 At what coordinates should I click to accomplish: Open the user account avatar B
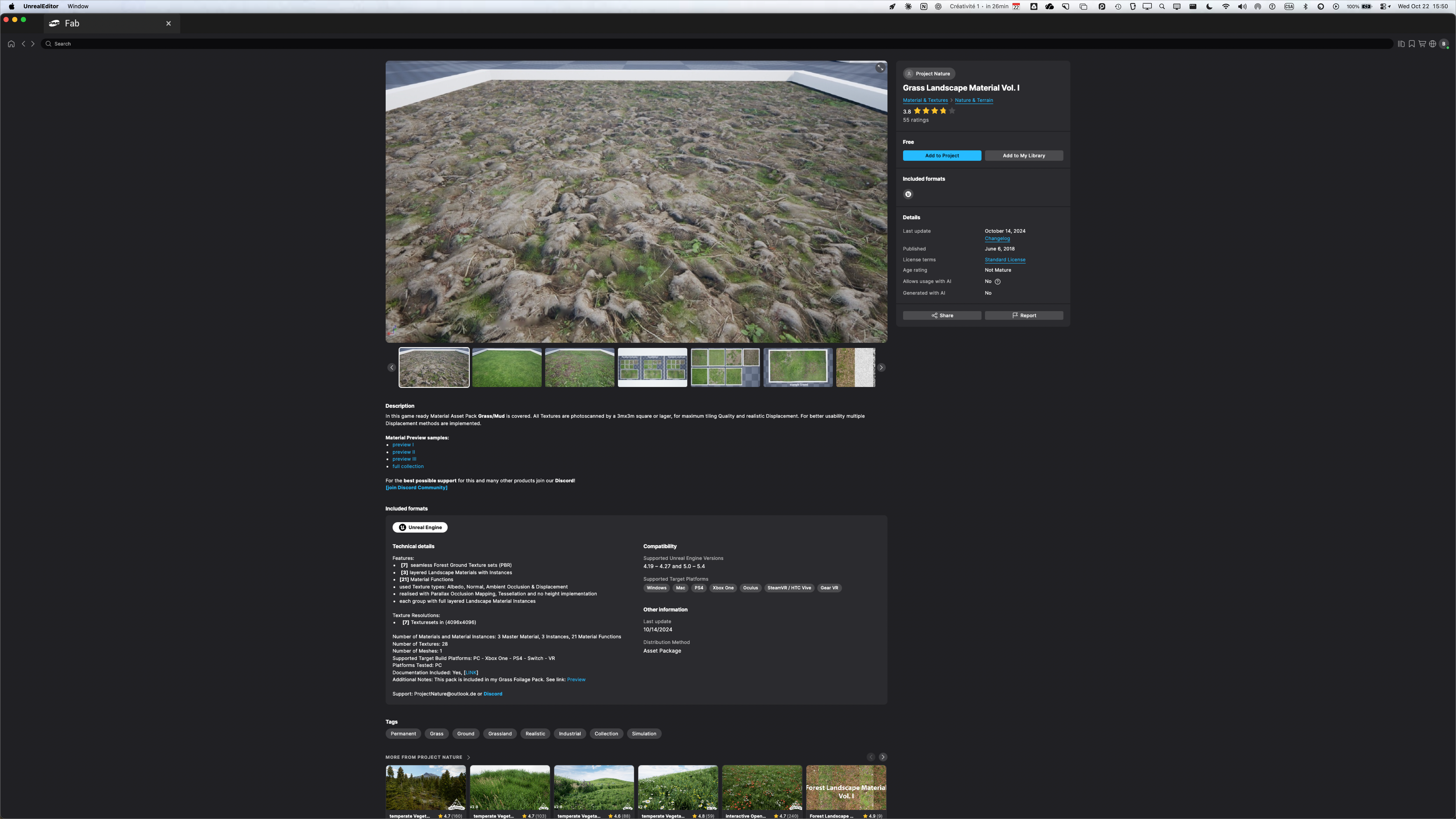pyautogui.click(x=1444, y=44)
